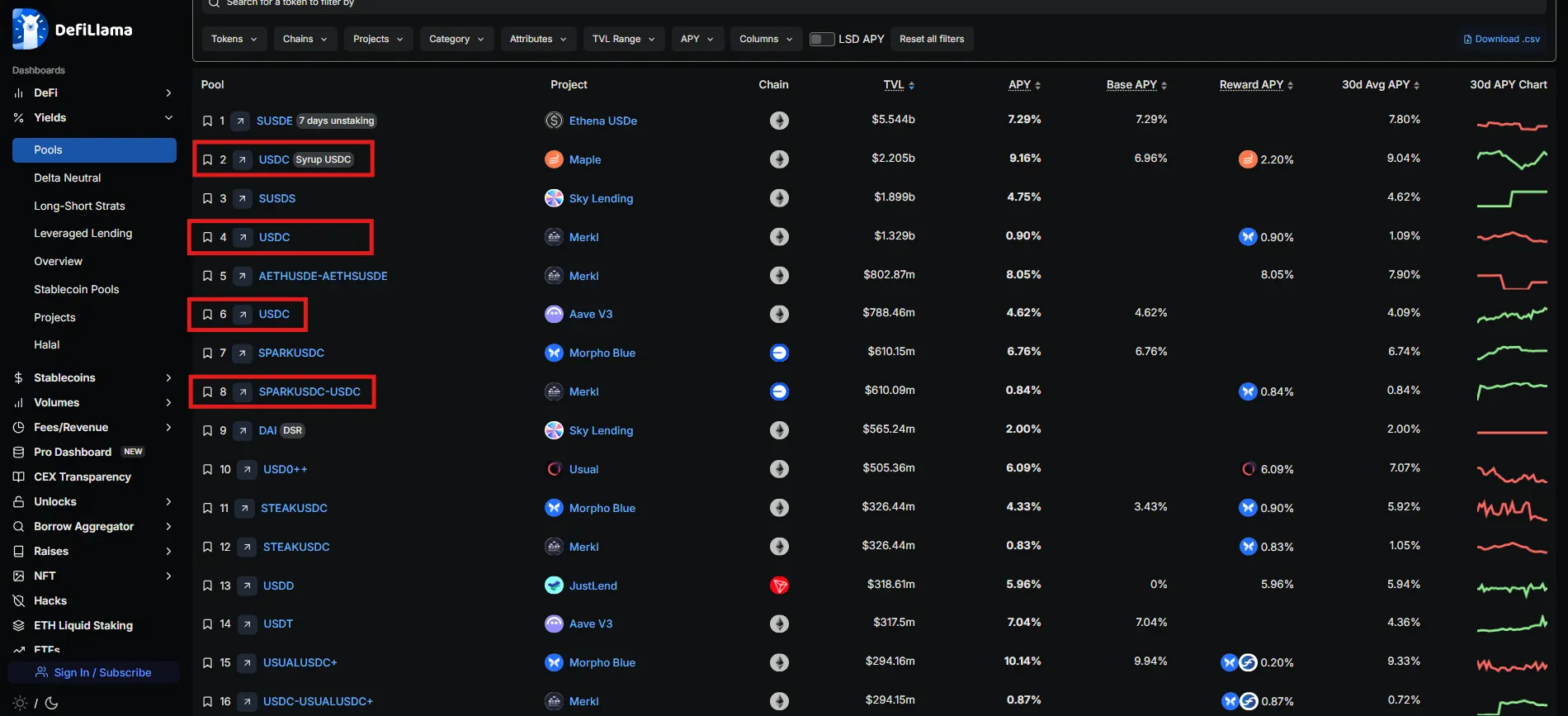Go to Stablecoin Pools page
The height and width of the screenshot is (716, 1568).
[x=77, y=289]
